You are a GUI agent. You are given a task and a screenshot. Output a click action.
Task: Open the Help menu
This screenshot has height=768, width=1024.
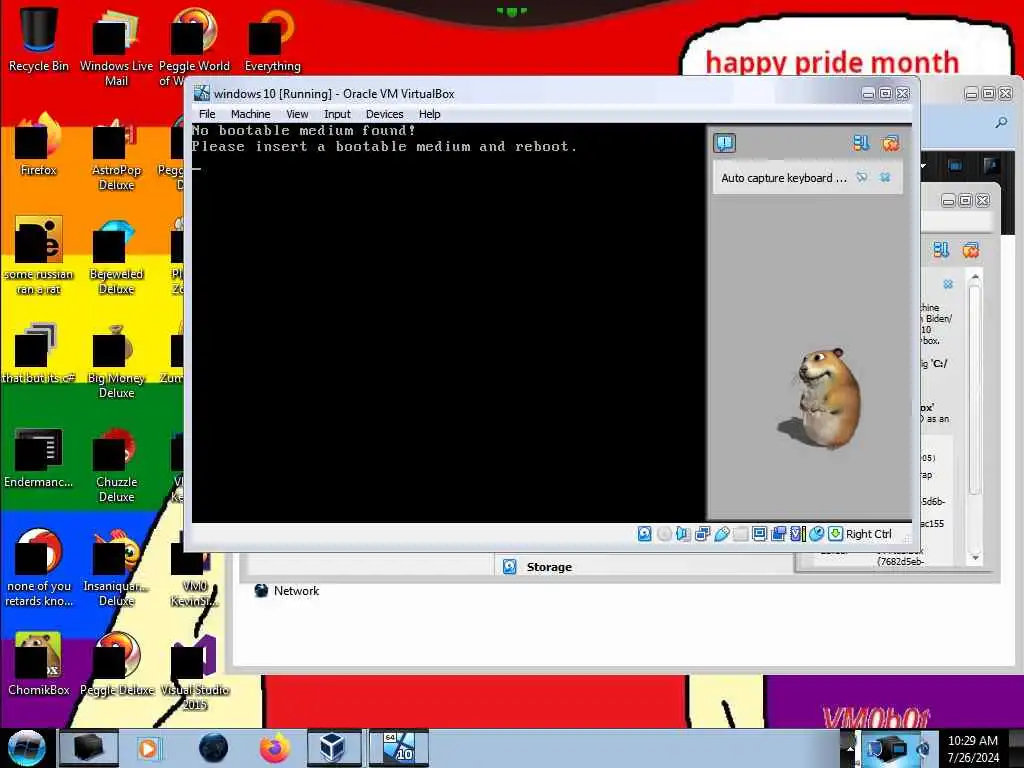coord(430,114)
